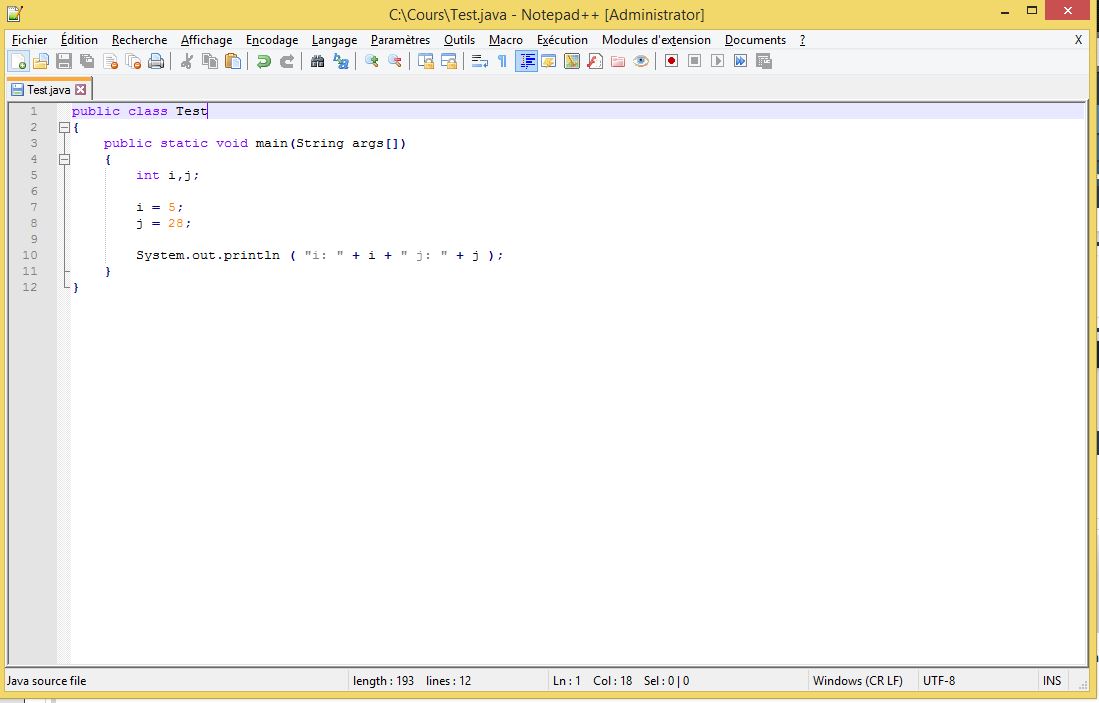Open Find with the binoculars icon
Viewport: 1099px width, 703px height.
[318, 62]
